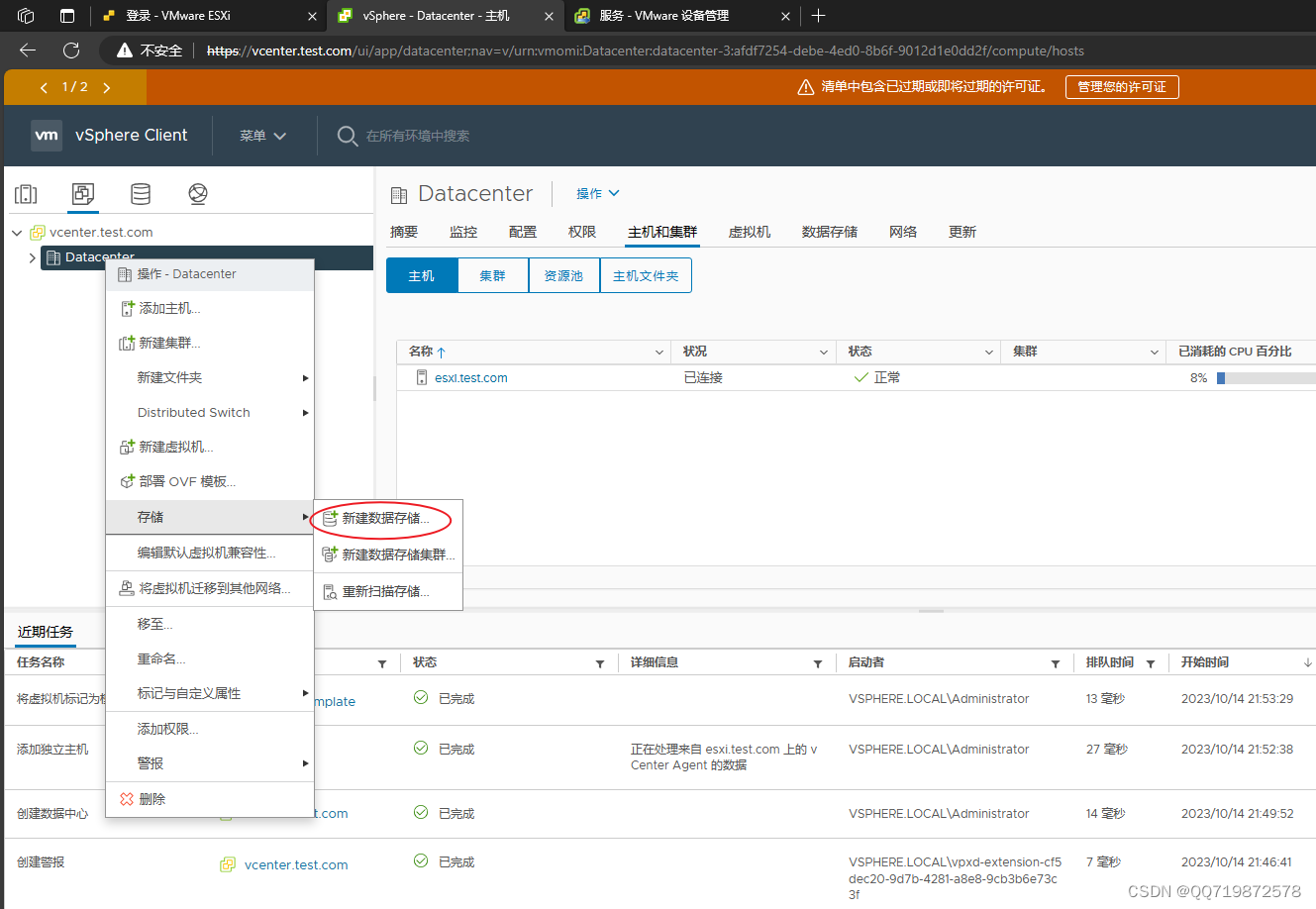Open the 状态 column dropdown
Image resolution: width=1316 pixels, height=909 pixels.
[x=988, y=353]
